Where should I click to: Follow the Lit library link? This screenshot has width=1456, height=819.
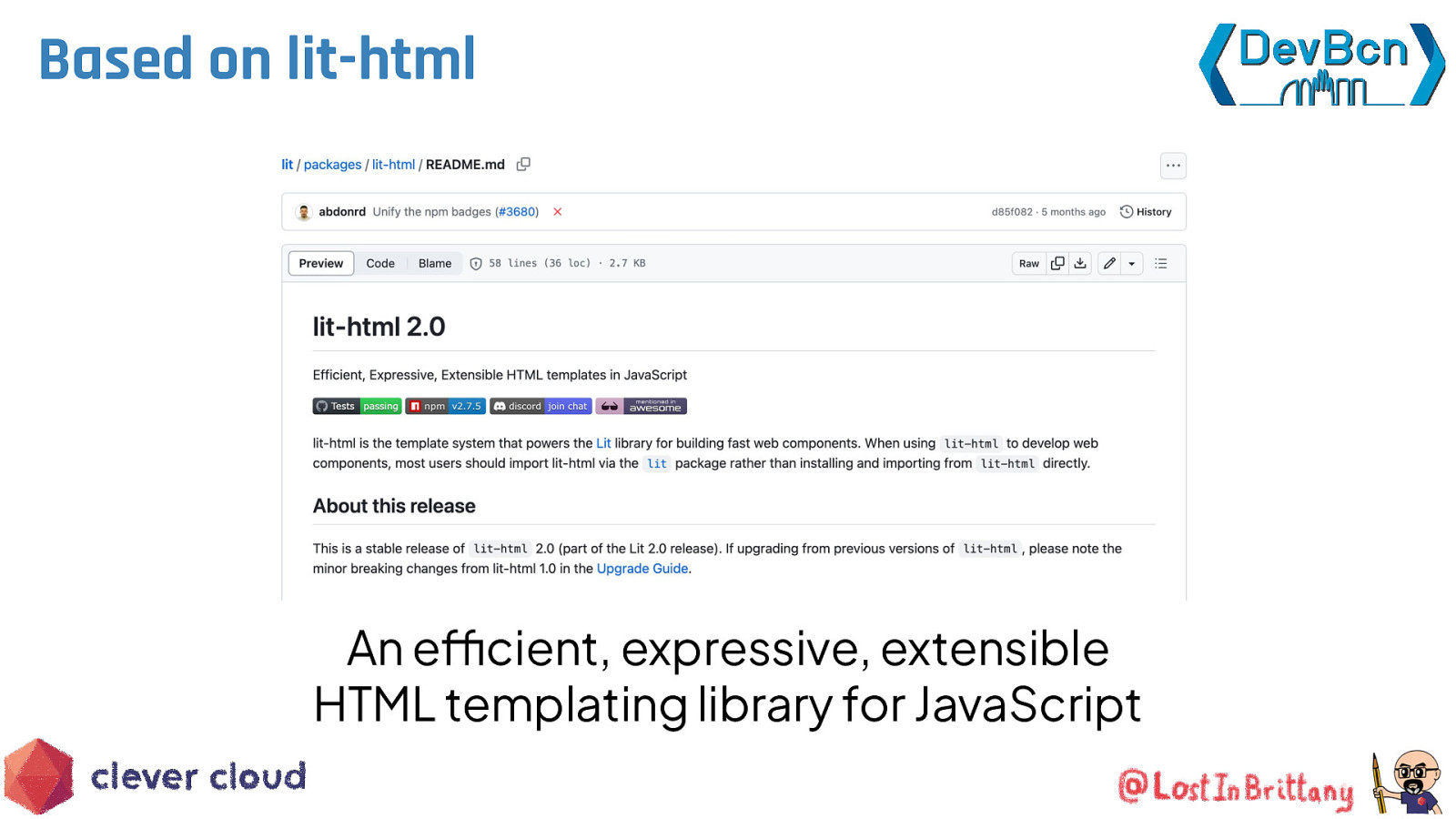pyautogui.click(x=603, y=443)
